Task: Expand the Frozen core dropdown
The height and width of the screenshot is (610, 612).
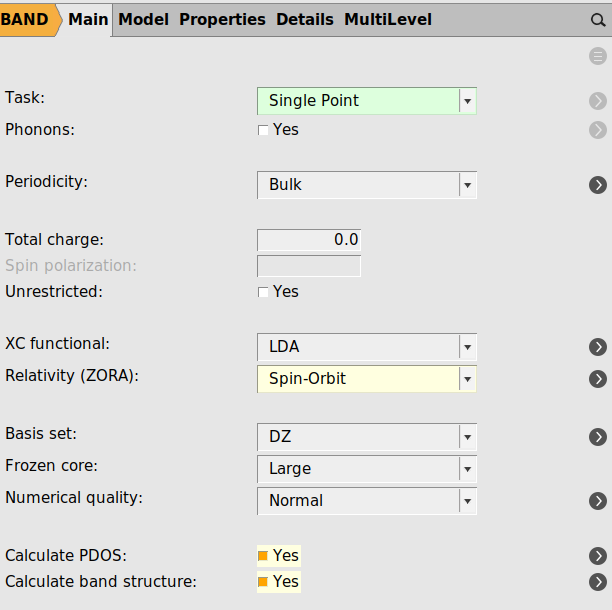Action: [366, 469]
